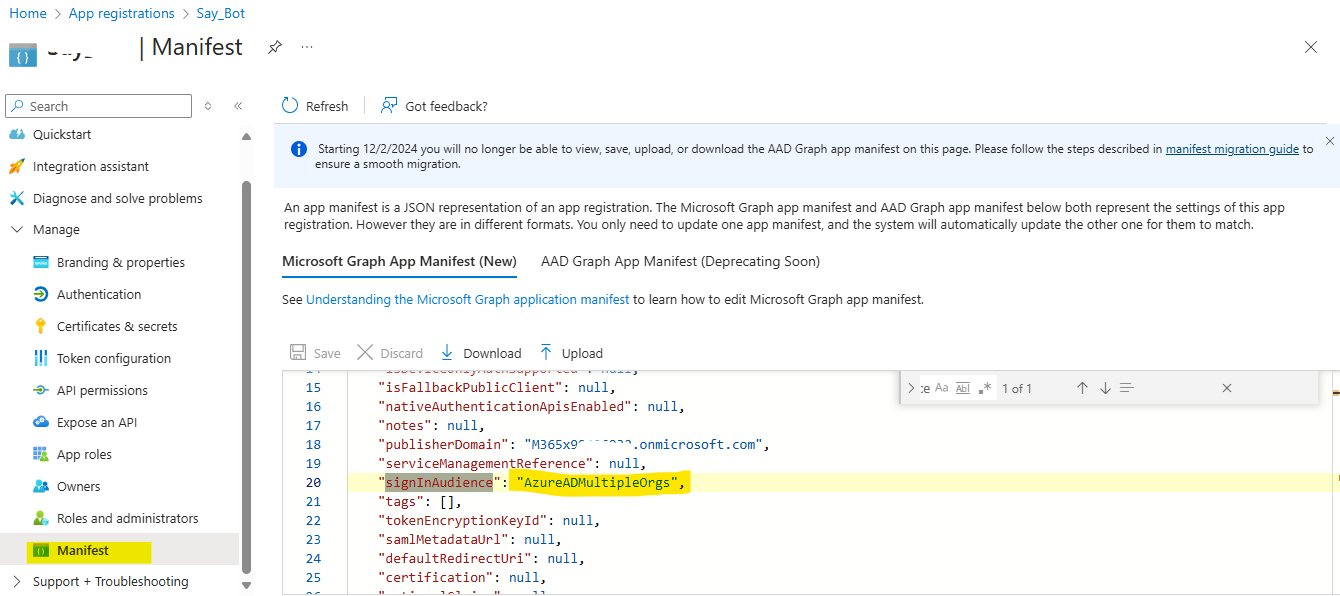Click the Refresh button label
1340x596 pixels.
coord(327,106)
